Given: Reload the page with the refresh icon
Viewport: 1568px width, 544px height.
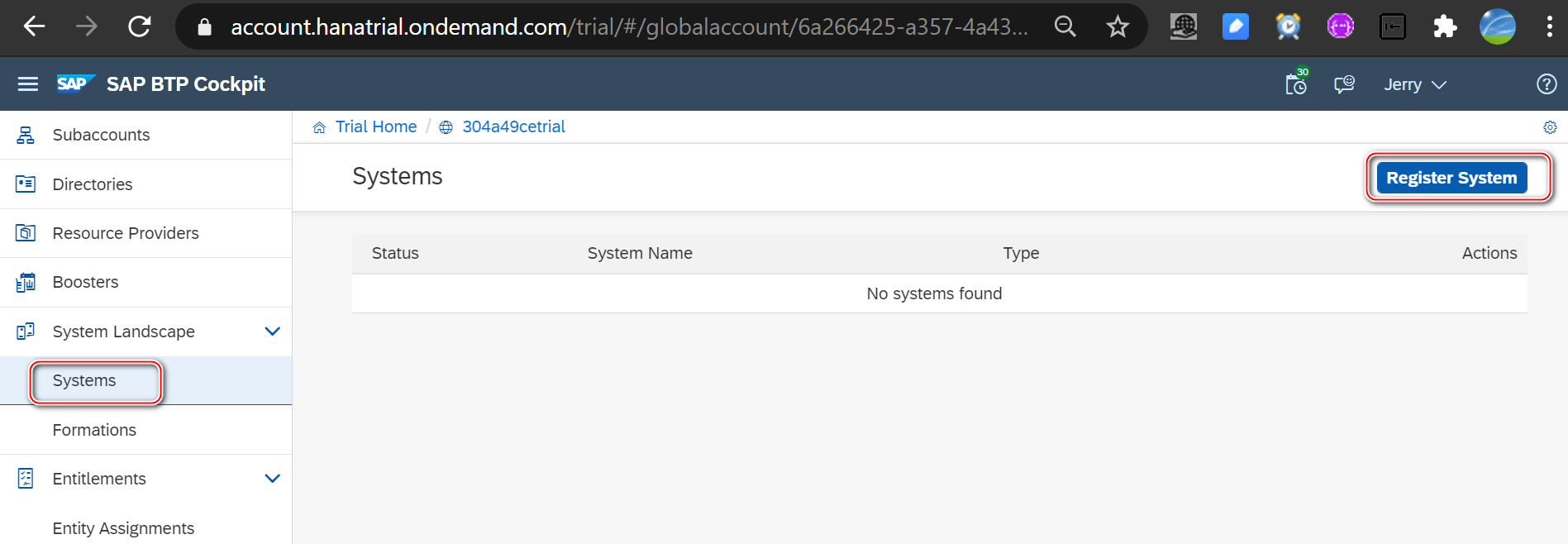Looking at the screenshot, I should tap(140, 26).
